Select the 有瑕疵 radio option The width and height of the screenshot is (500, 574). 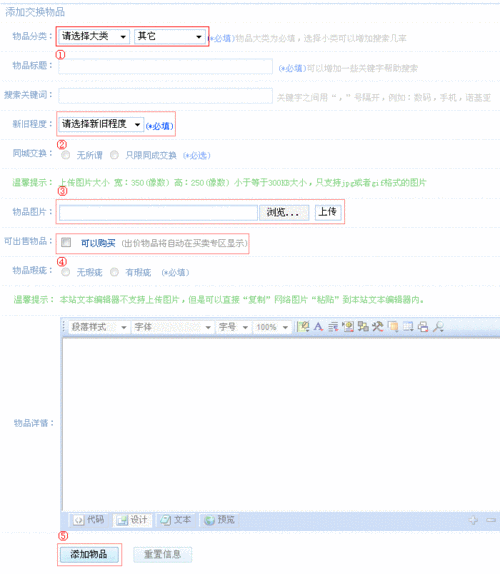114,272
